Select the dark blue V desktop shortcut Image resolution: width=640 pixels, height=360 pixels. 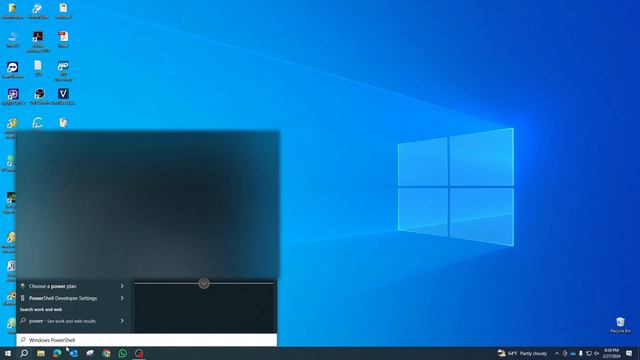pyautogui.click(x=63, y=97)
